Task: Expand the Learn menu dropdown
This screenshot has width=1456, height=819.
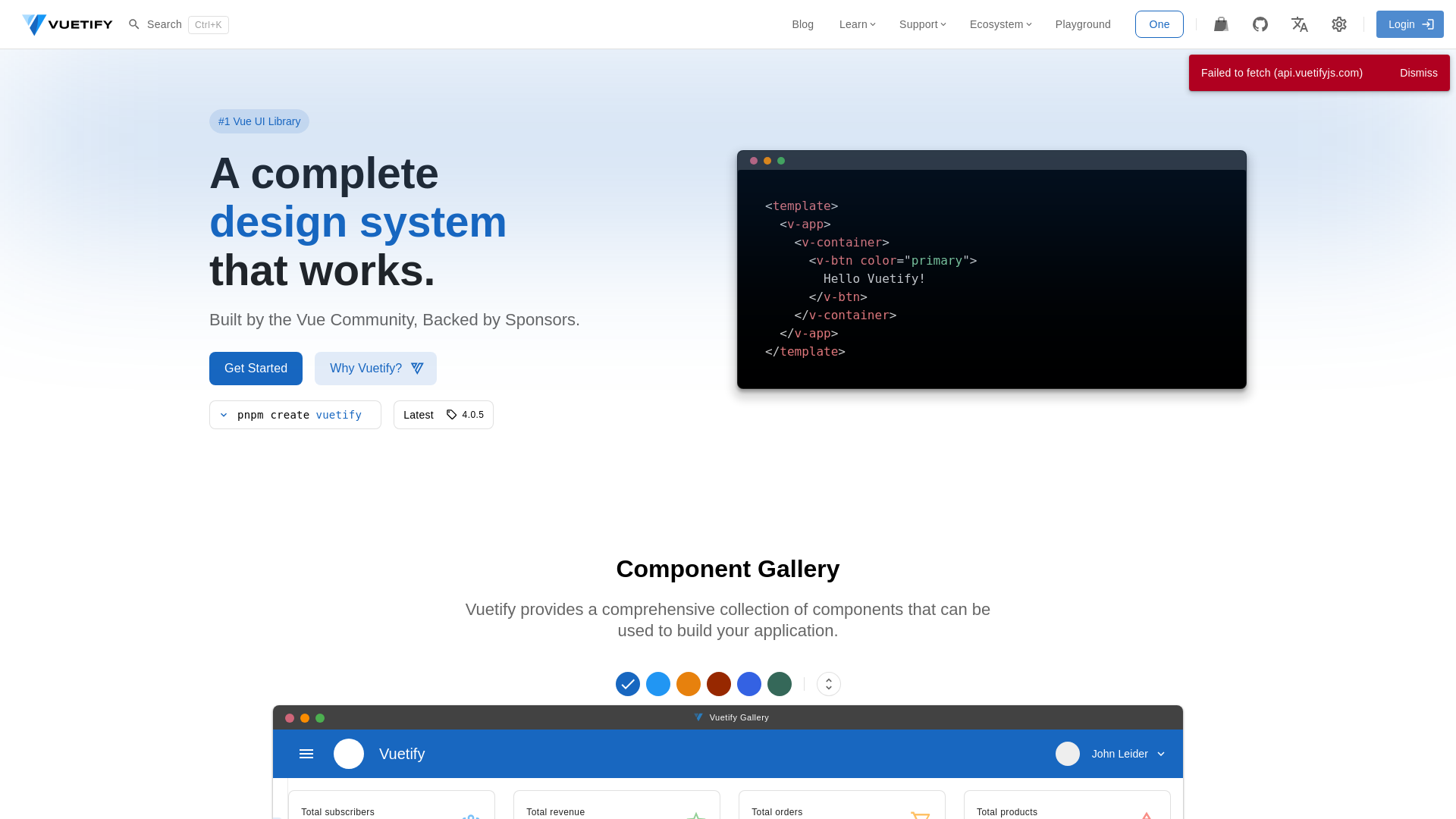Action: [857, 24]
